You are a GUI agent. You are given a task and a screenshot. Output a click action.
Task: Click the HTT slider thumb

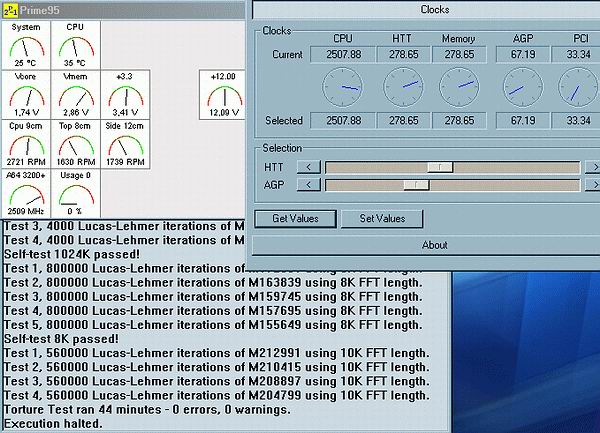point(440,167)
